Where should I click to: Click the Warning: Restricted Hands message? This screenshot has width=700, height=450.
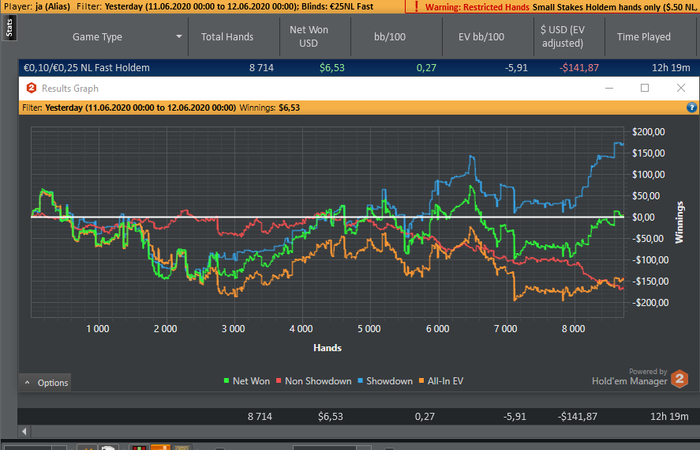pos(561,7)
